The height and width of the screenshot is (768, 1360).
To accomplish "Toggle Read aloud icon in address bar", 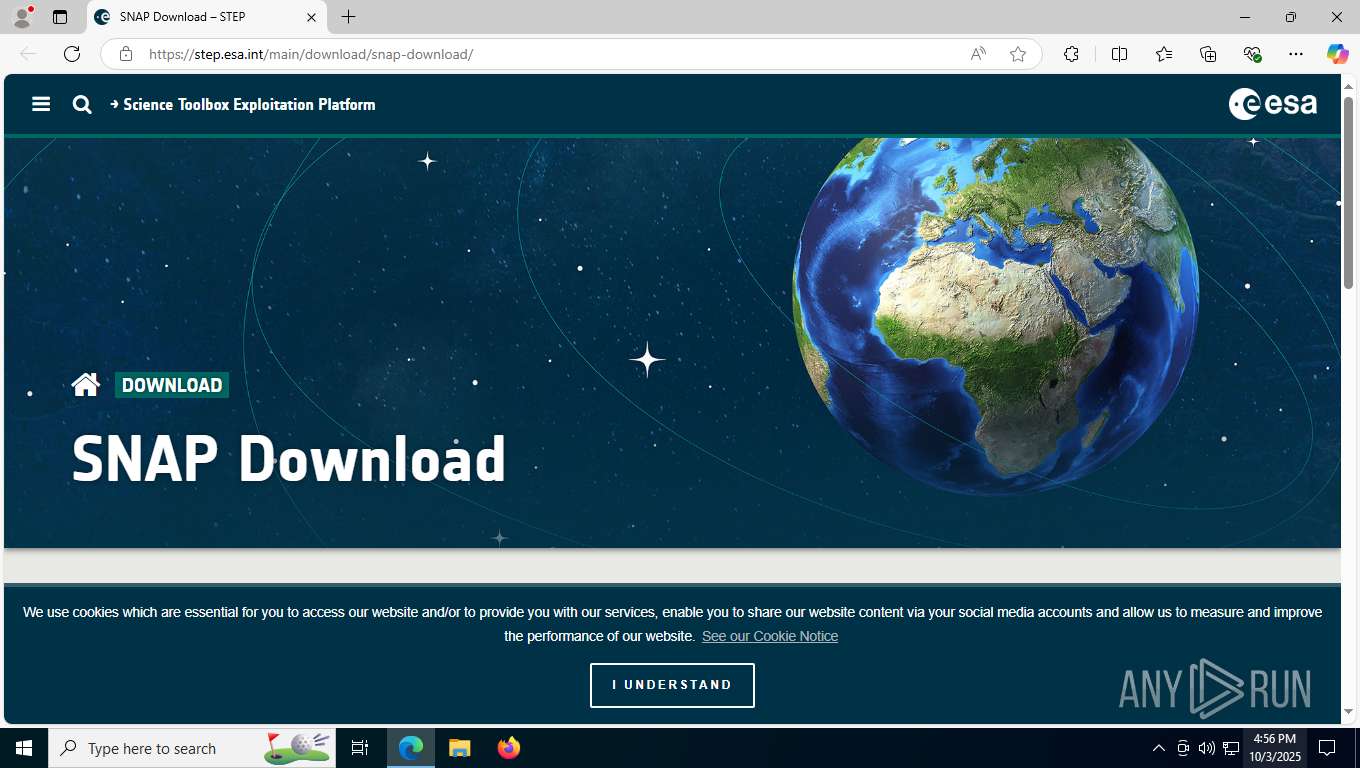I will point(978,54).
